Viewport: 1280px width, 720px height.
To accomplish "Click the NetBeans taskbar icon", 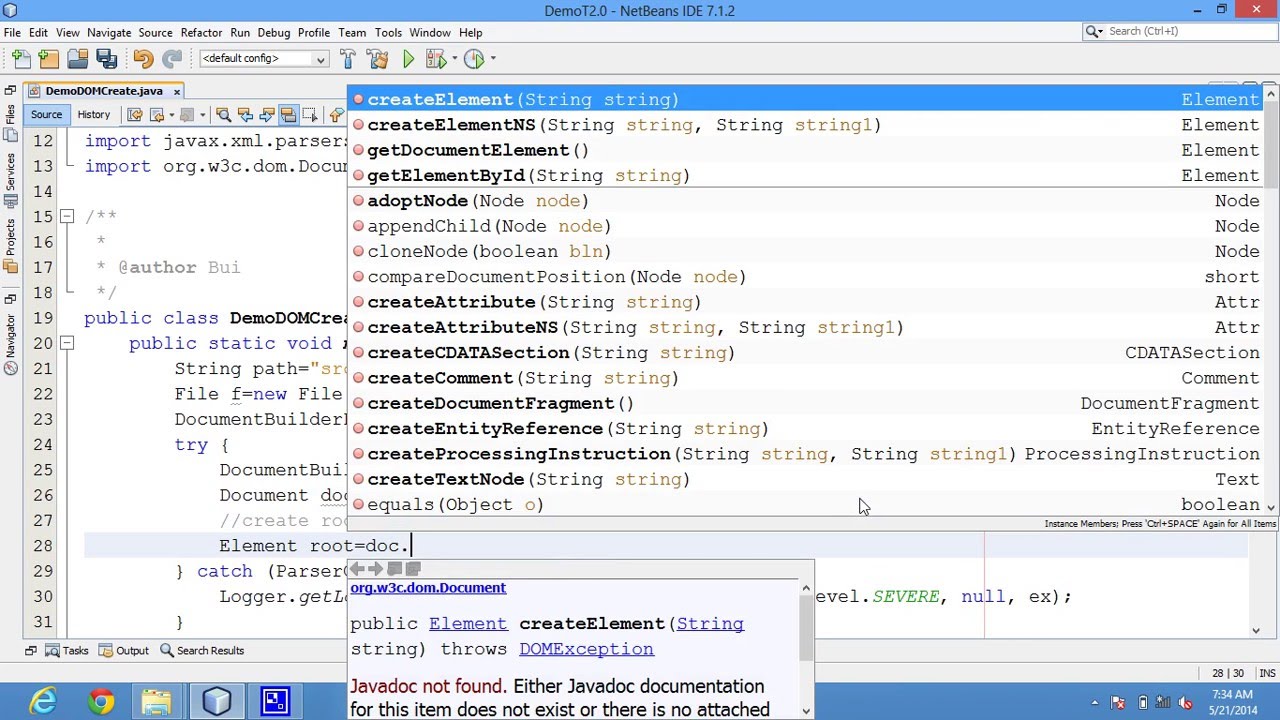I will [216, 702].
